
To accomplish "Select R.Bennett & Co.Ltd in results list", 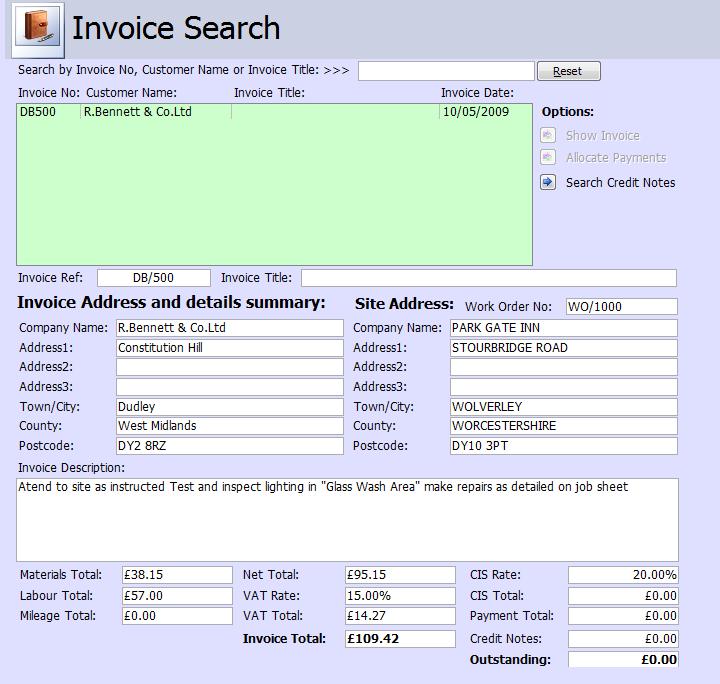I will (x=137, y=112).
